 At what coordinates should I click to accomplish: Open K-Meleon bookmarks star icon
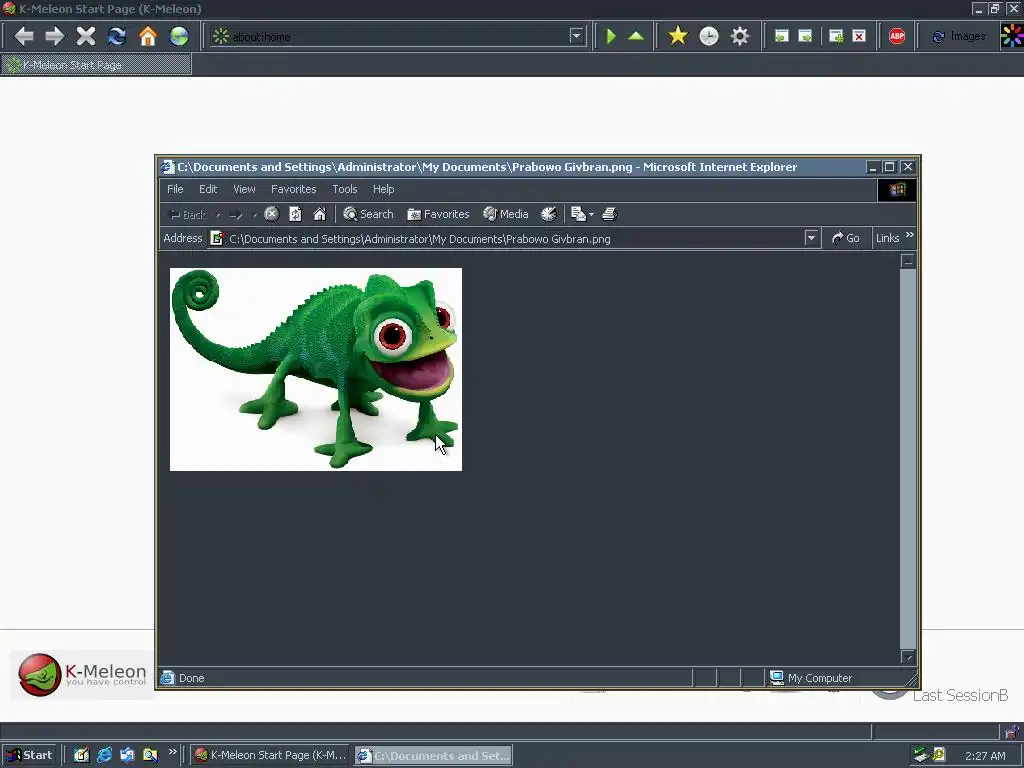[x=678, y=36]
